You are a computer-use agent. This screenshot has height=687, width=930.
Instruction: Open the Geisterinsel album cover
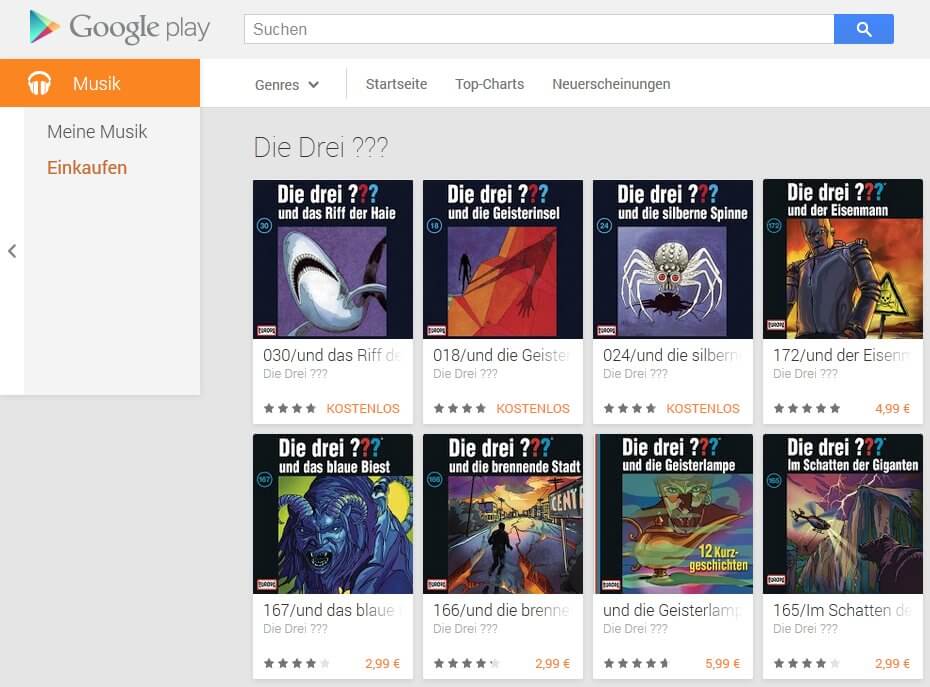click(x=503, y=259)
